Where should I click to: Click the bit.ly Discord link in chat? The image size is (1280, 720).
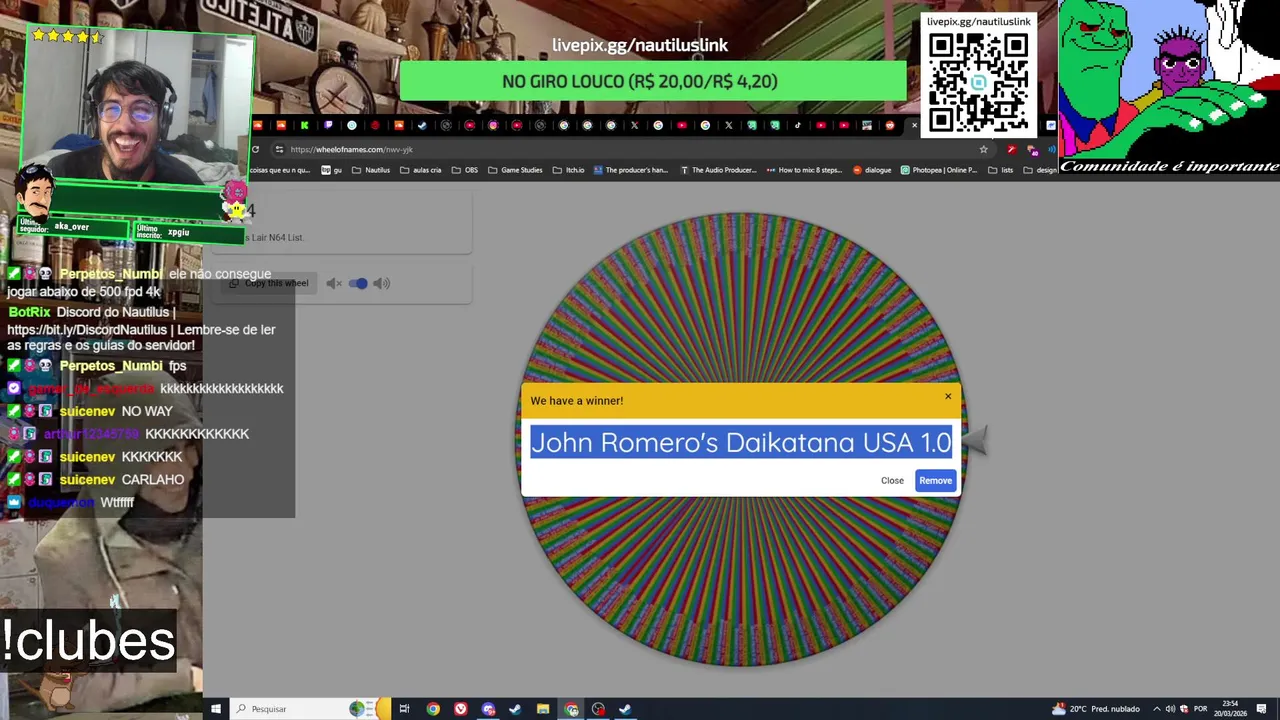(x=87, y=329)
